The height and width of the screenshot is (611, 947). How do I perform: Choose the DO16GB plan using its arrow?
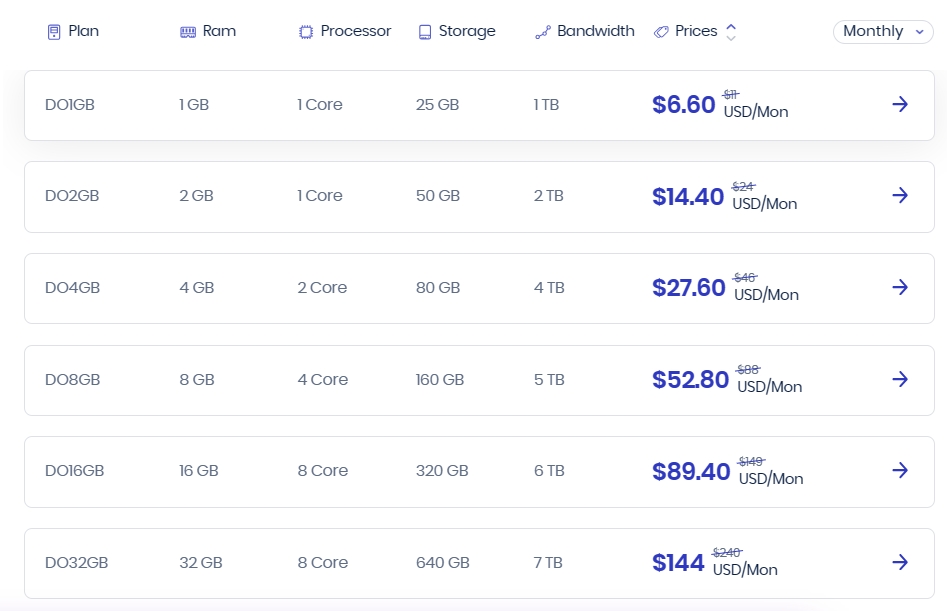pos(900,470)
